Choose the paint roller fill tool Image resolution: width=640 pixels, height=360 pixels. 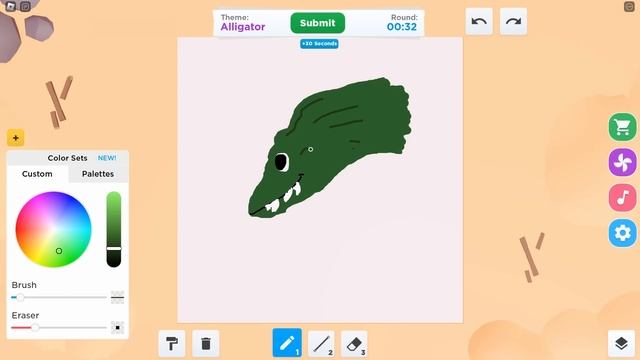pos(172,344)
